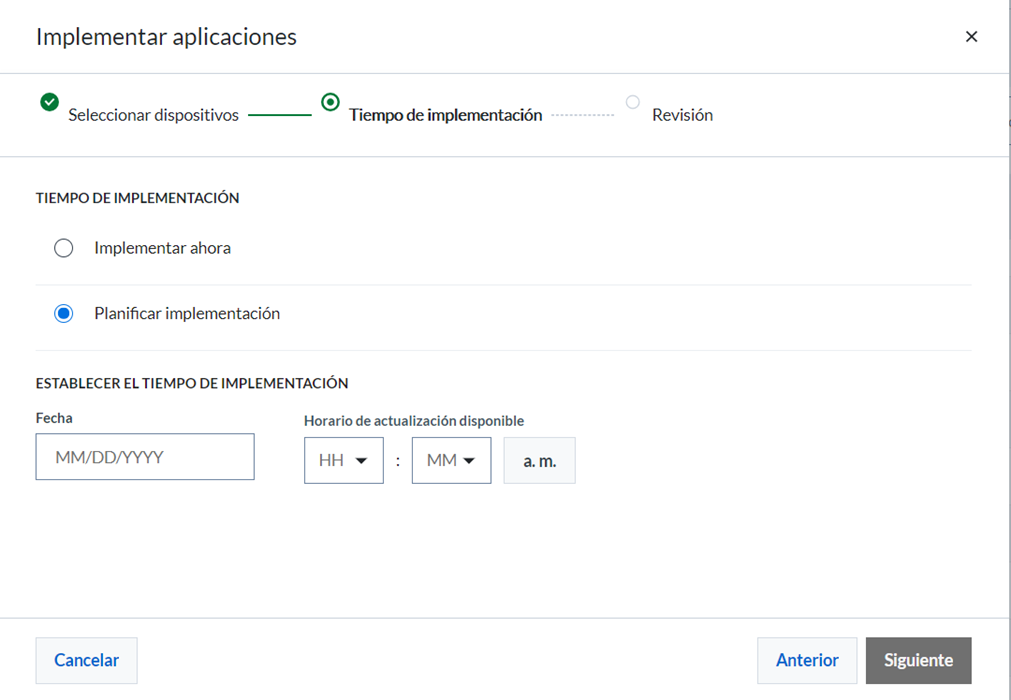Click the Fecha field label
This screenshot has width=1011, height=700.
pyautogui.click(x=54, y=418)
